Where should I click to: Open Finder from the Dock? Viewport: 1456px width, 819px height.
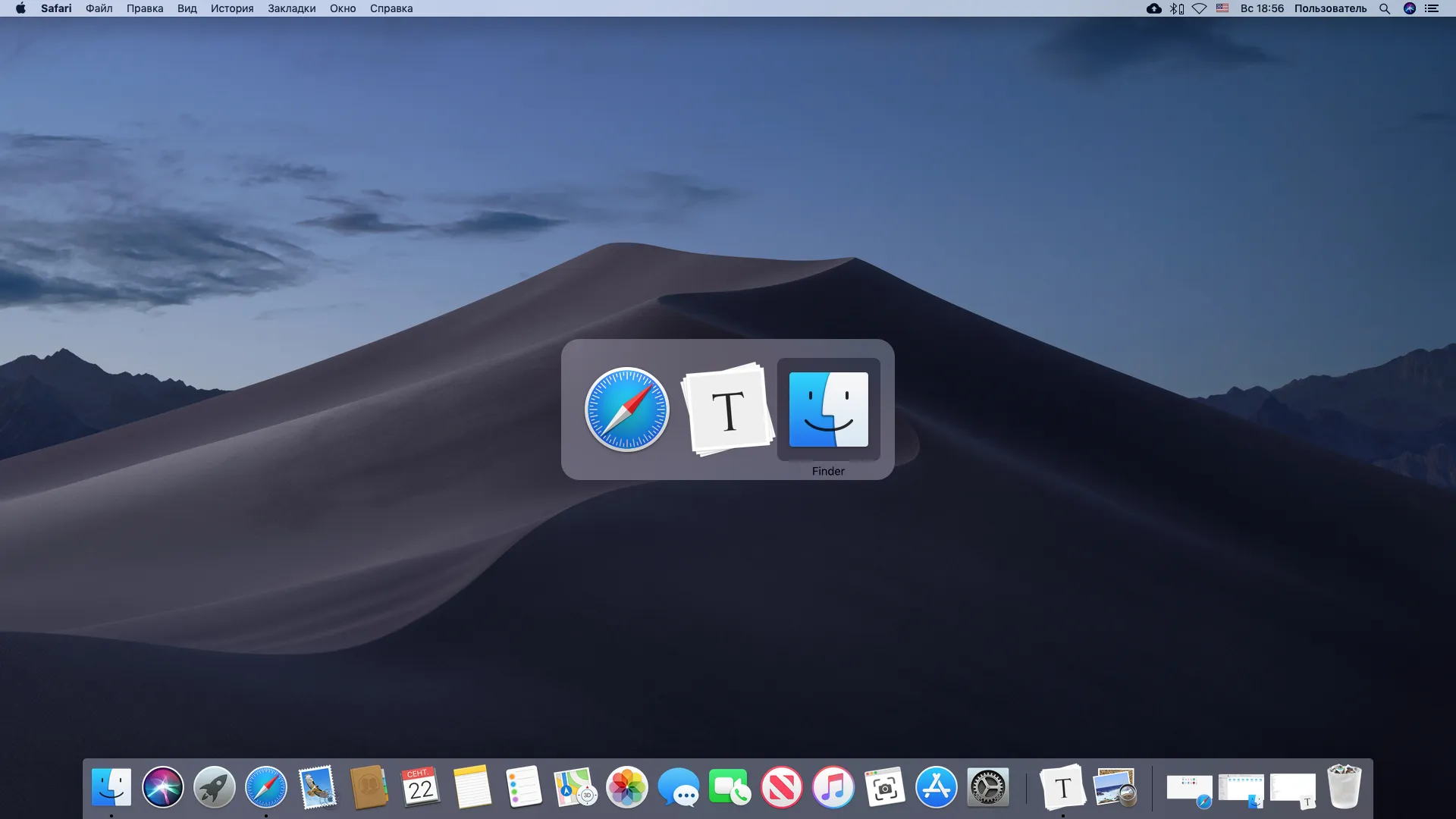click(x=111, y=787)
